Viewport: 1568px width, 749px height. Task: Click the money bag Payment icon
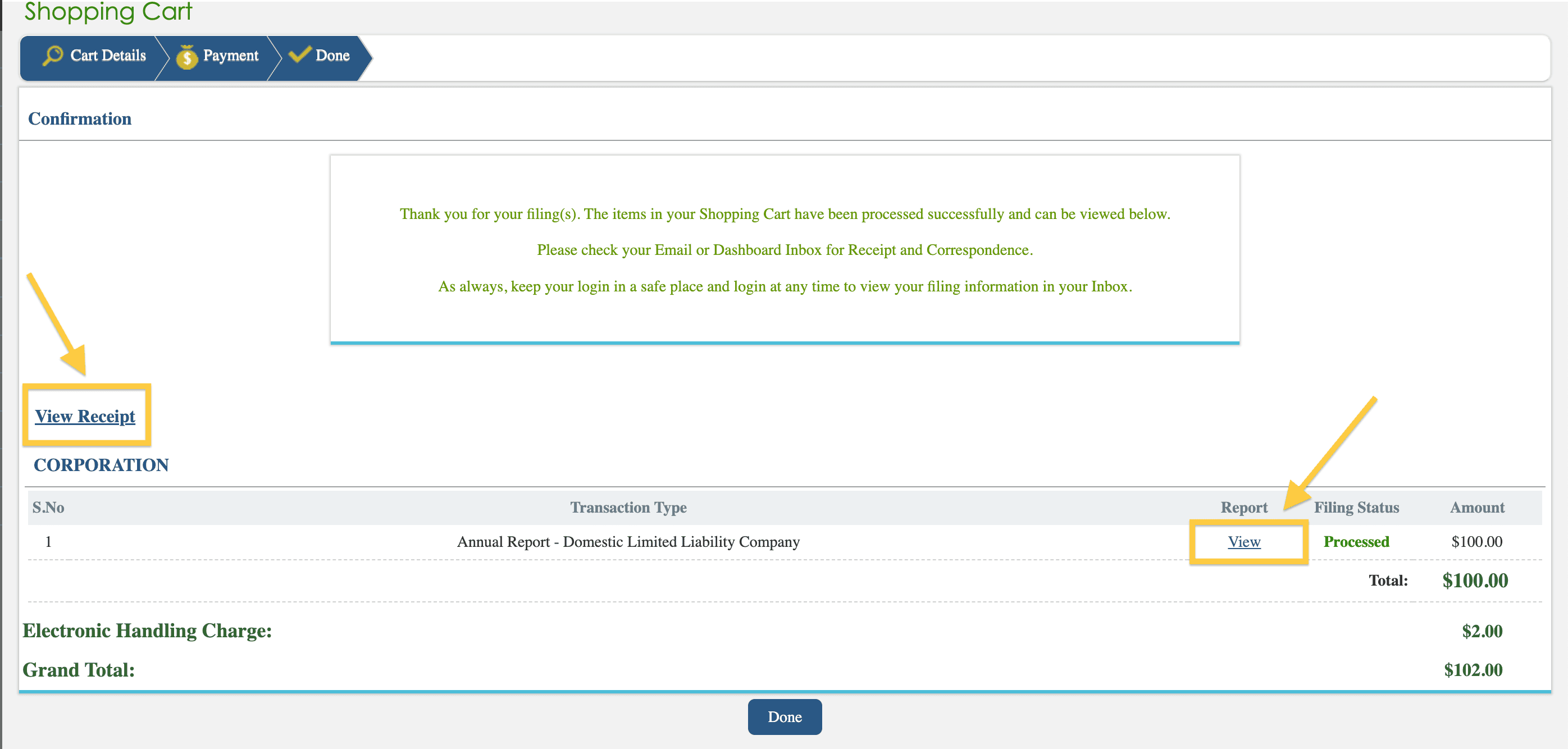(187, 57)
